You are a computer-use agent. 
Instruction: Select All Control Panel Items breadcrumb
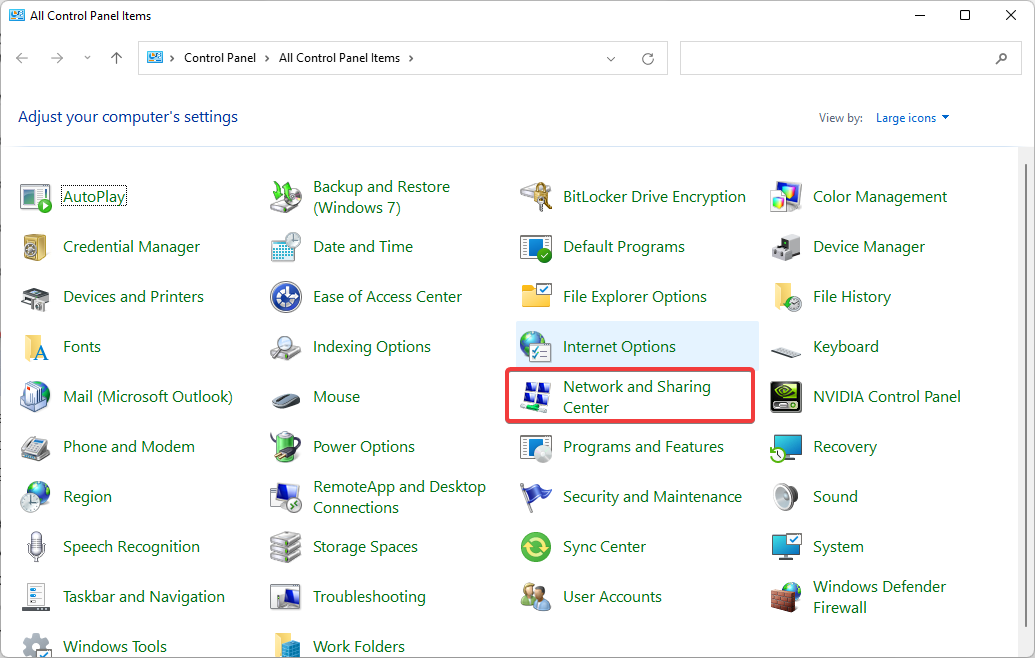tap(339, 58)
